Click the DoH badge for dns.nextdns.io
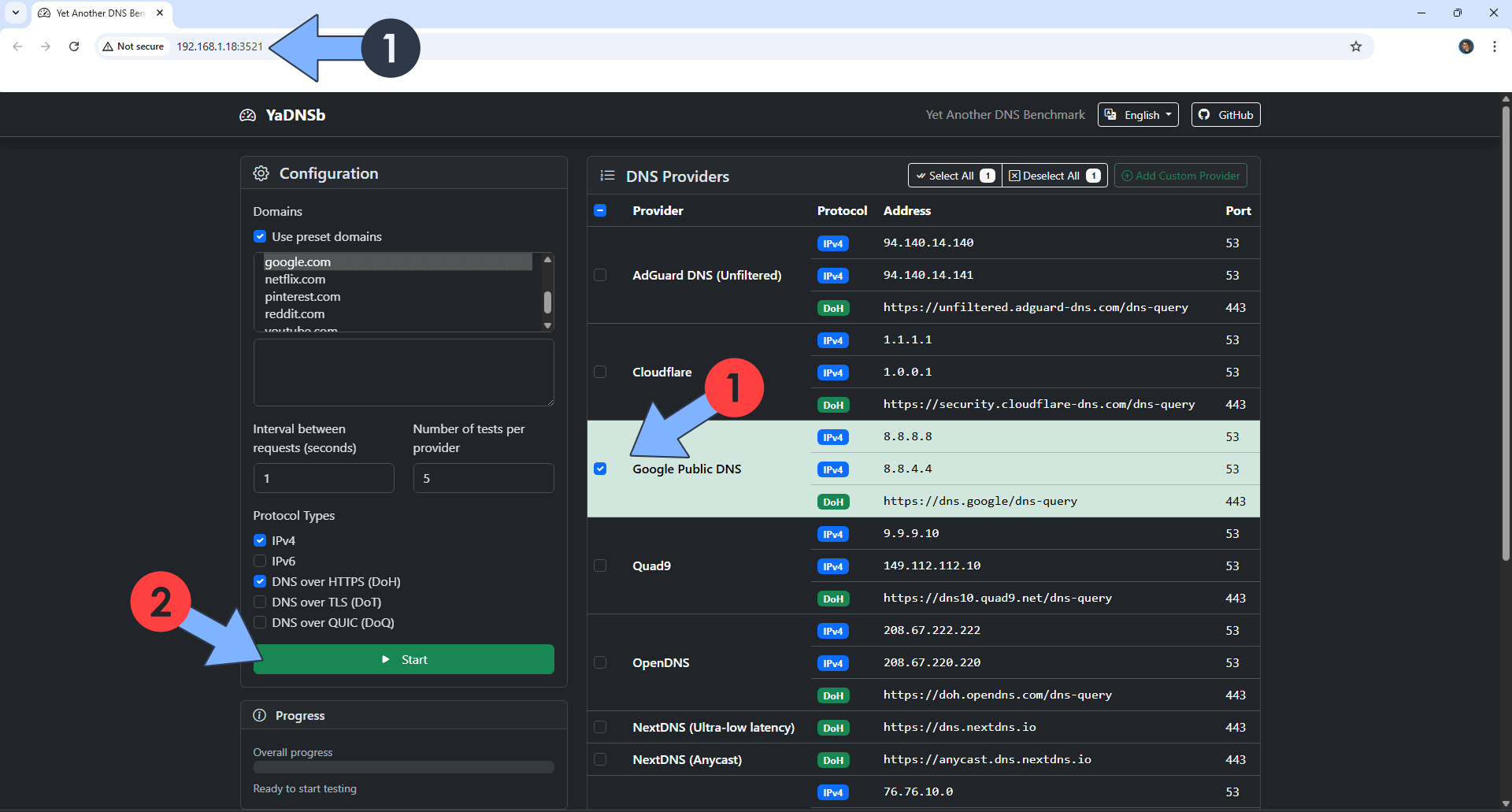 833,728
